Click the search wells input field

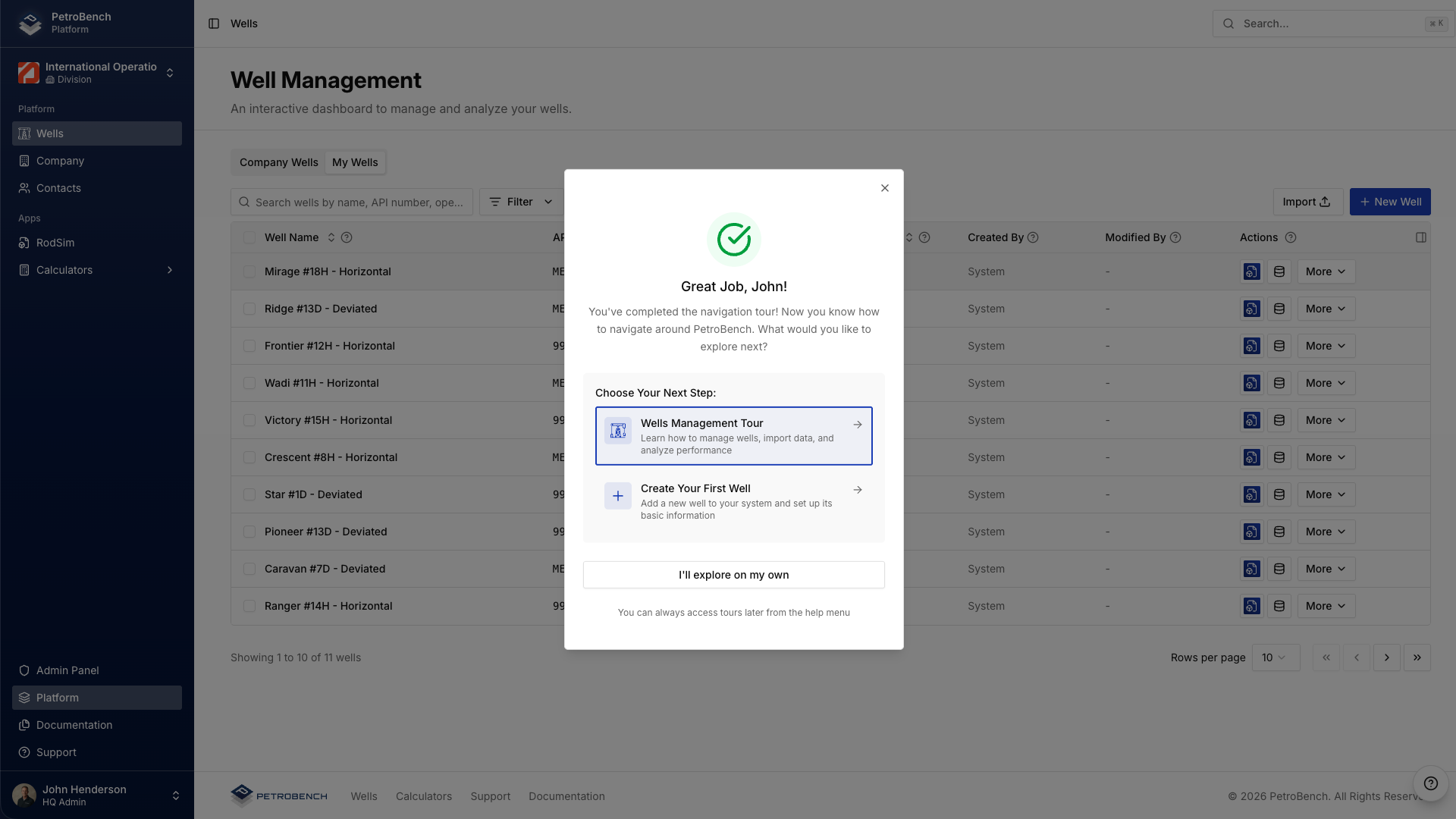(358, 202)
